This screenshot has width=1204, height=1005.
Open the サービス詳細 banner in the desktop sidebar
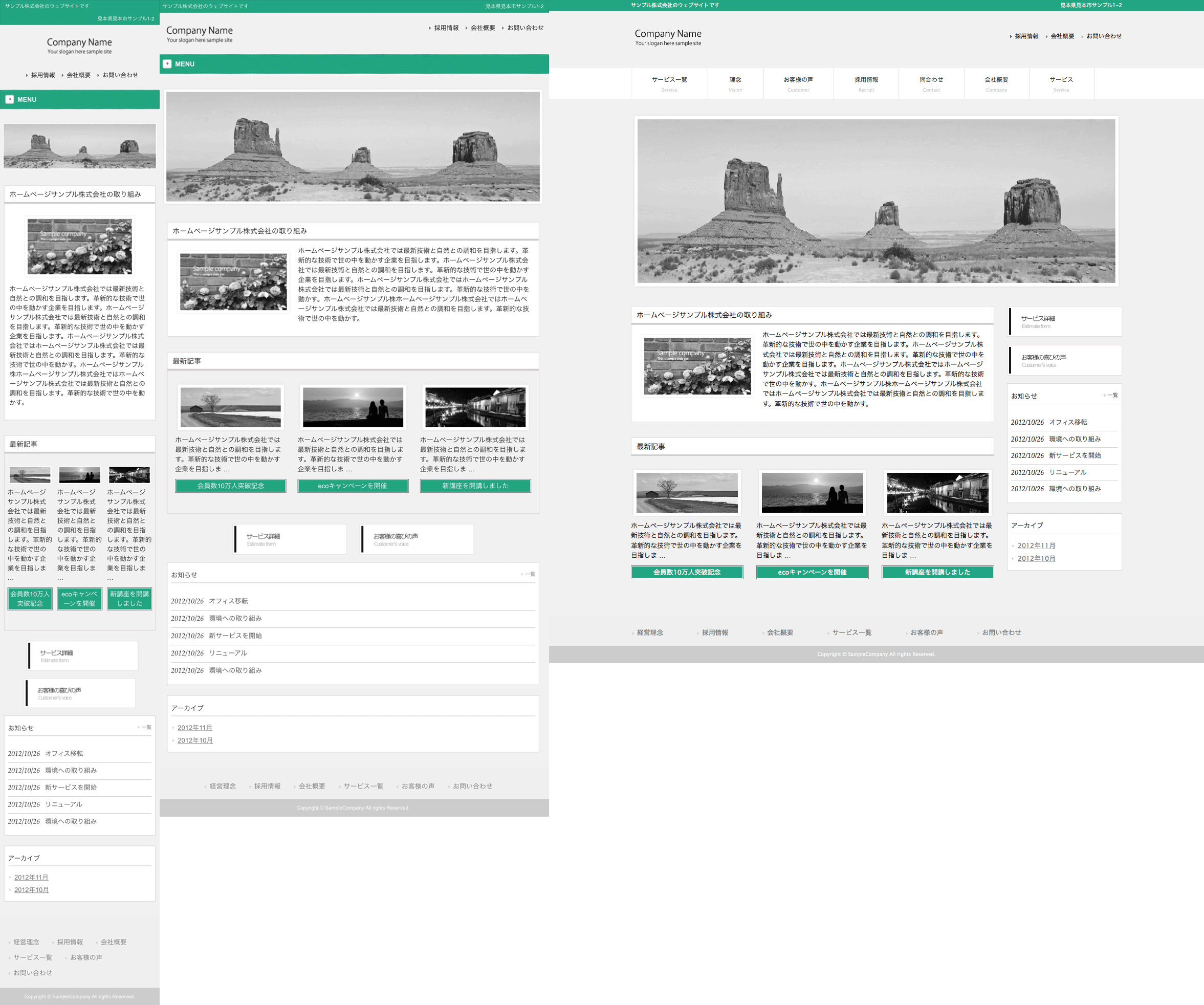coord(1064,322)
